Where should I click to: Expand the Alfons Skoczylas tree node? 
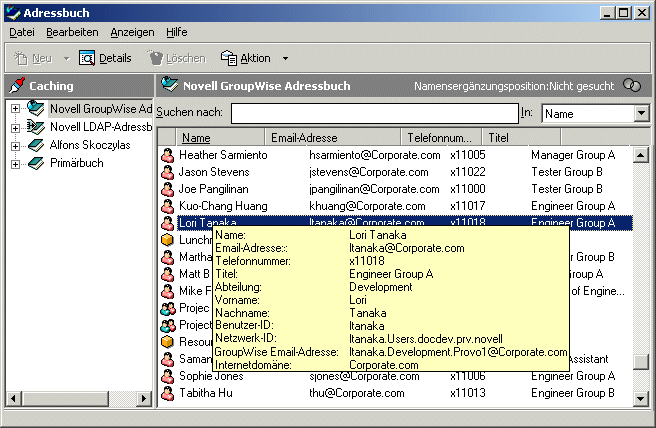(x=16, y=145)
